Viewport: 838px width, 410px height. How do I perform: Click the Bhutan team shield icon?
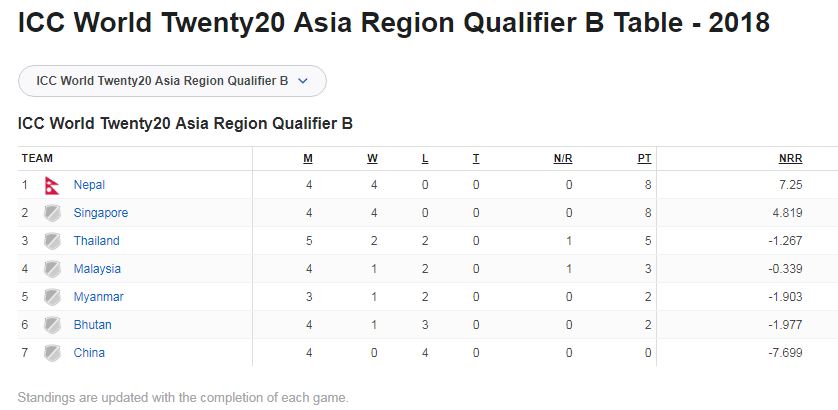[52, 325]
